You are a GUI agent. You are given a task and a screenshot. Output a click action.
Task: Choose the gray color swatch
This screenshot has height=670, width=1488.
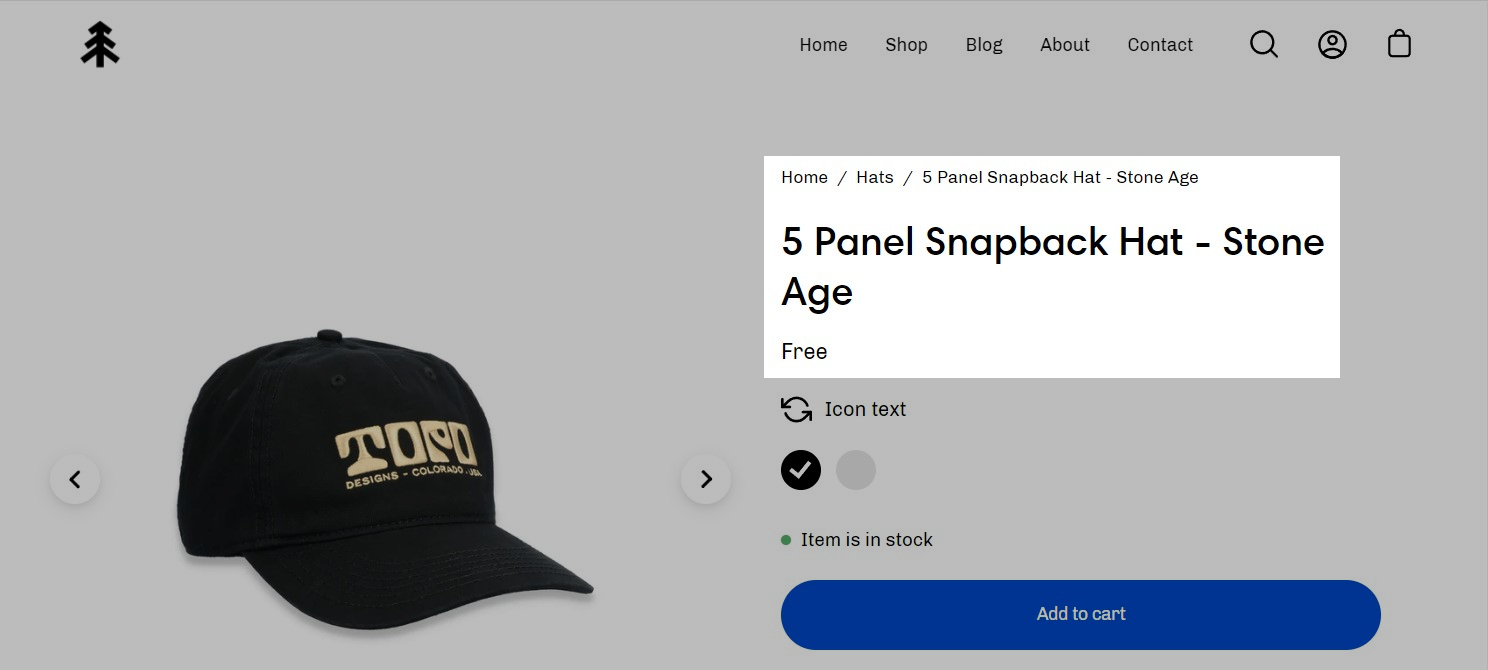(856, 470)
